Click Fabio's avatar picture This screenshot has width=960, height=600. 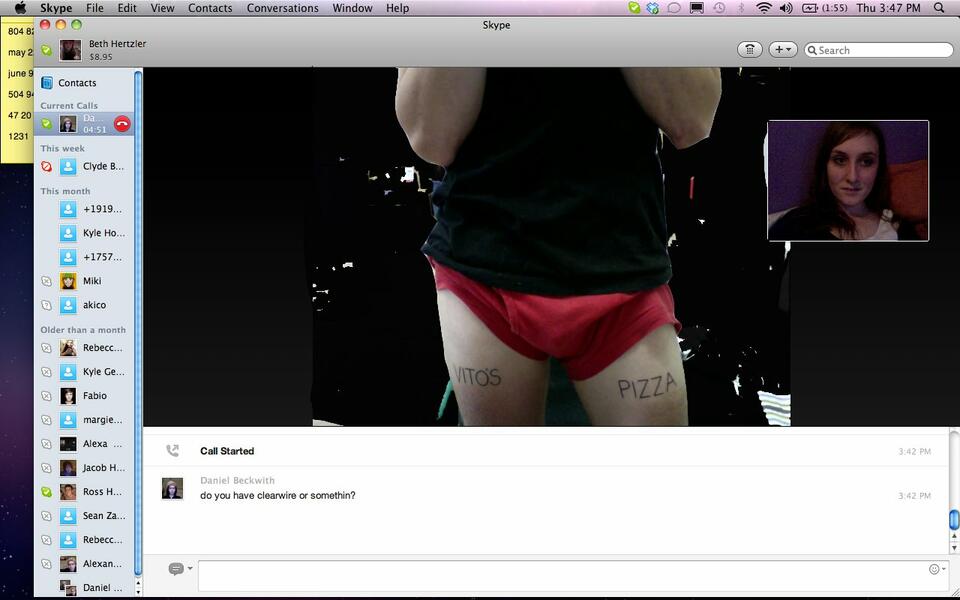pyautogui.click(x=68, y=396)
